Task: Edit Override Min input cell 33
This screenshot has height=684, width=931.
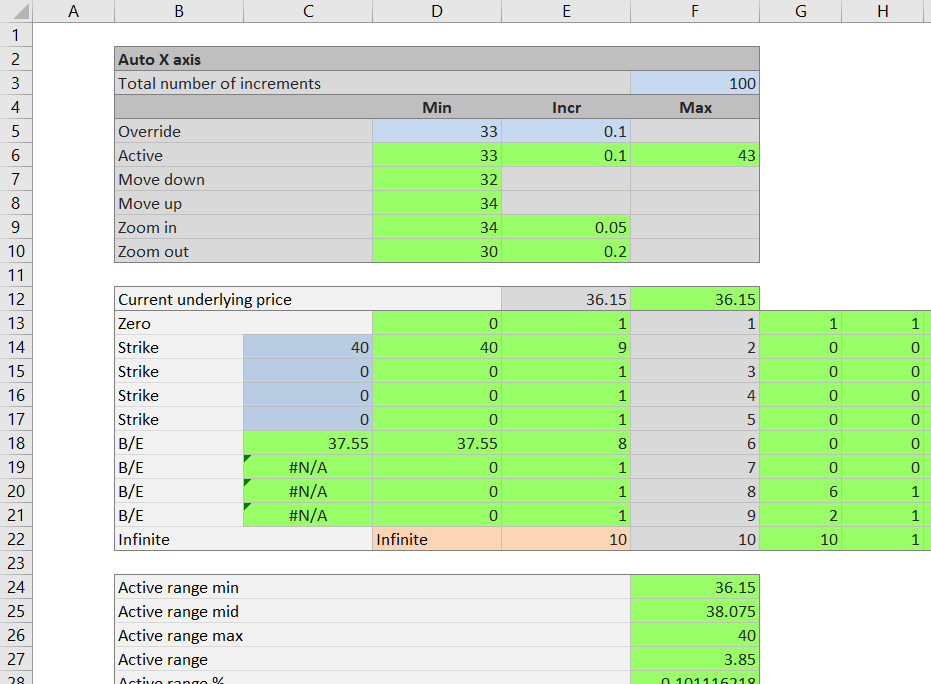Action: [x=437, y=131]
